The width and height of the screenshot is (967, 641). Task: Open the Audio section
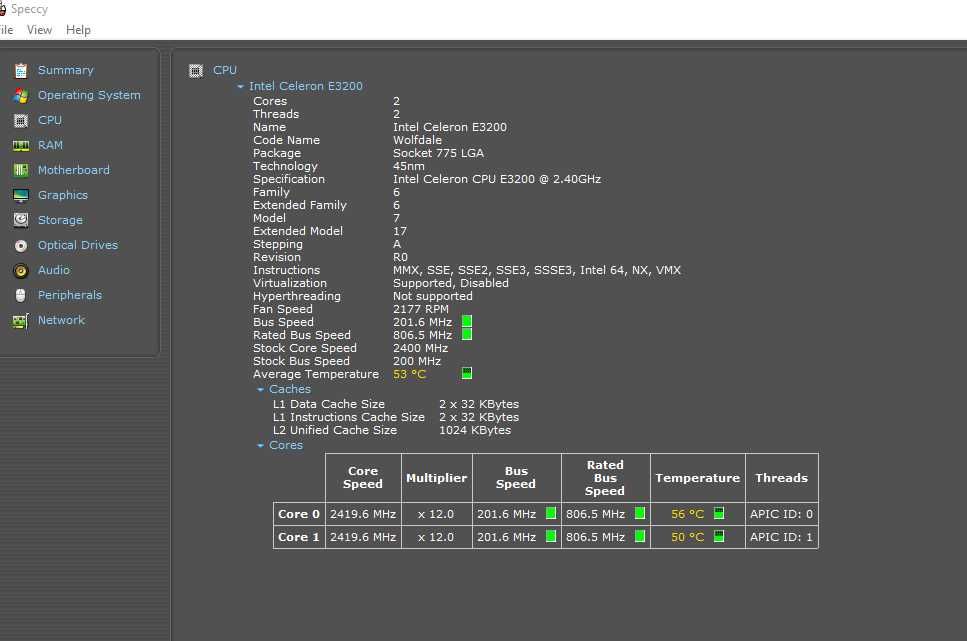[54, 270]
